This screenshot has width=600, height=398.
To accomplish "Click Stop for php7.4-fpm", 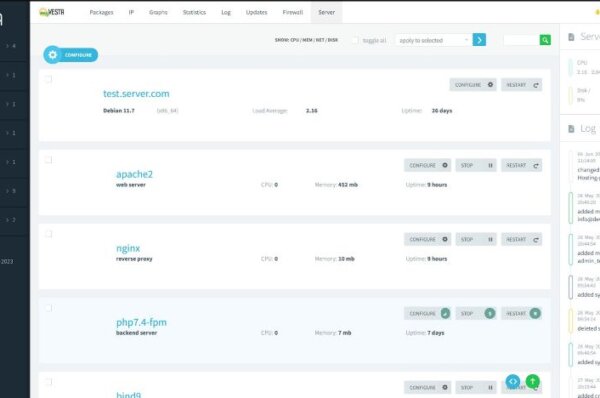I will (476, 313).
